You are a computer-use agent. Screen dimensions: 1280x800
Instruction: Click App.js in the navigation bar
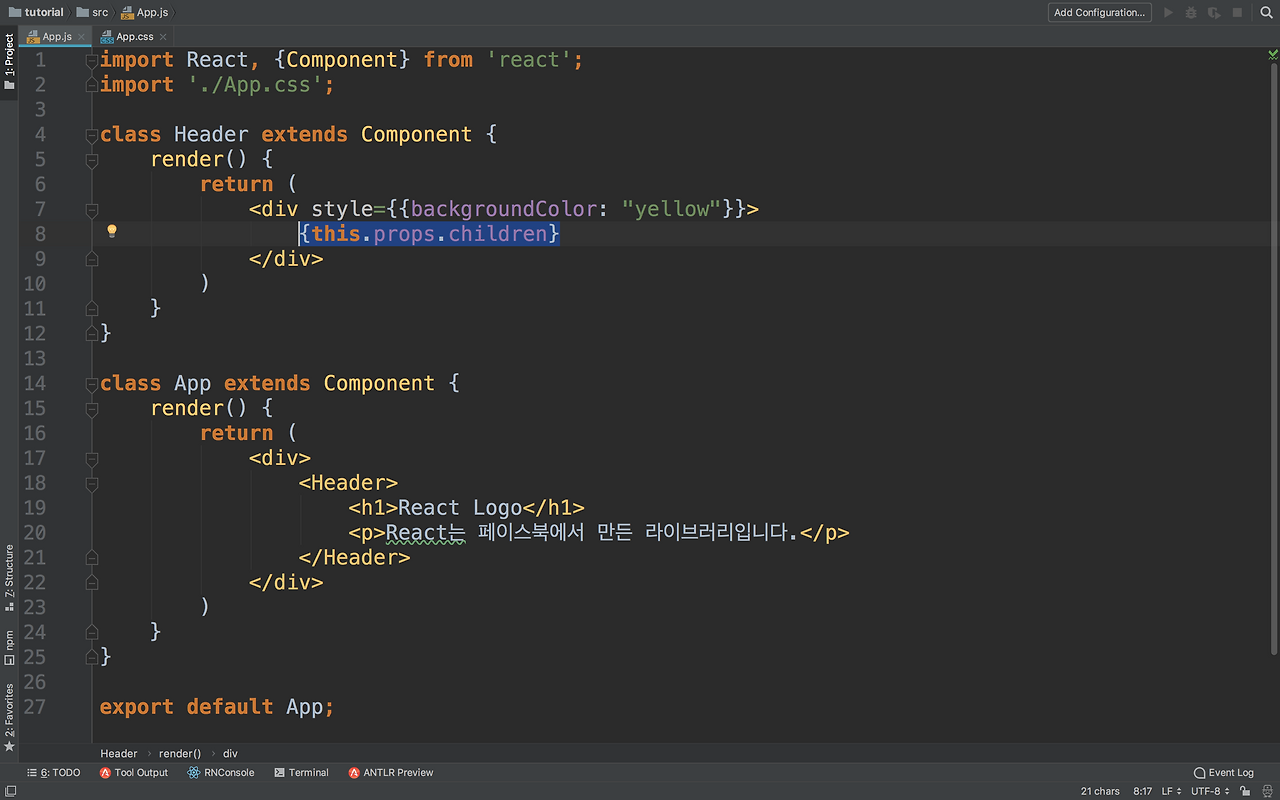click(145, 12)
